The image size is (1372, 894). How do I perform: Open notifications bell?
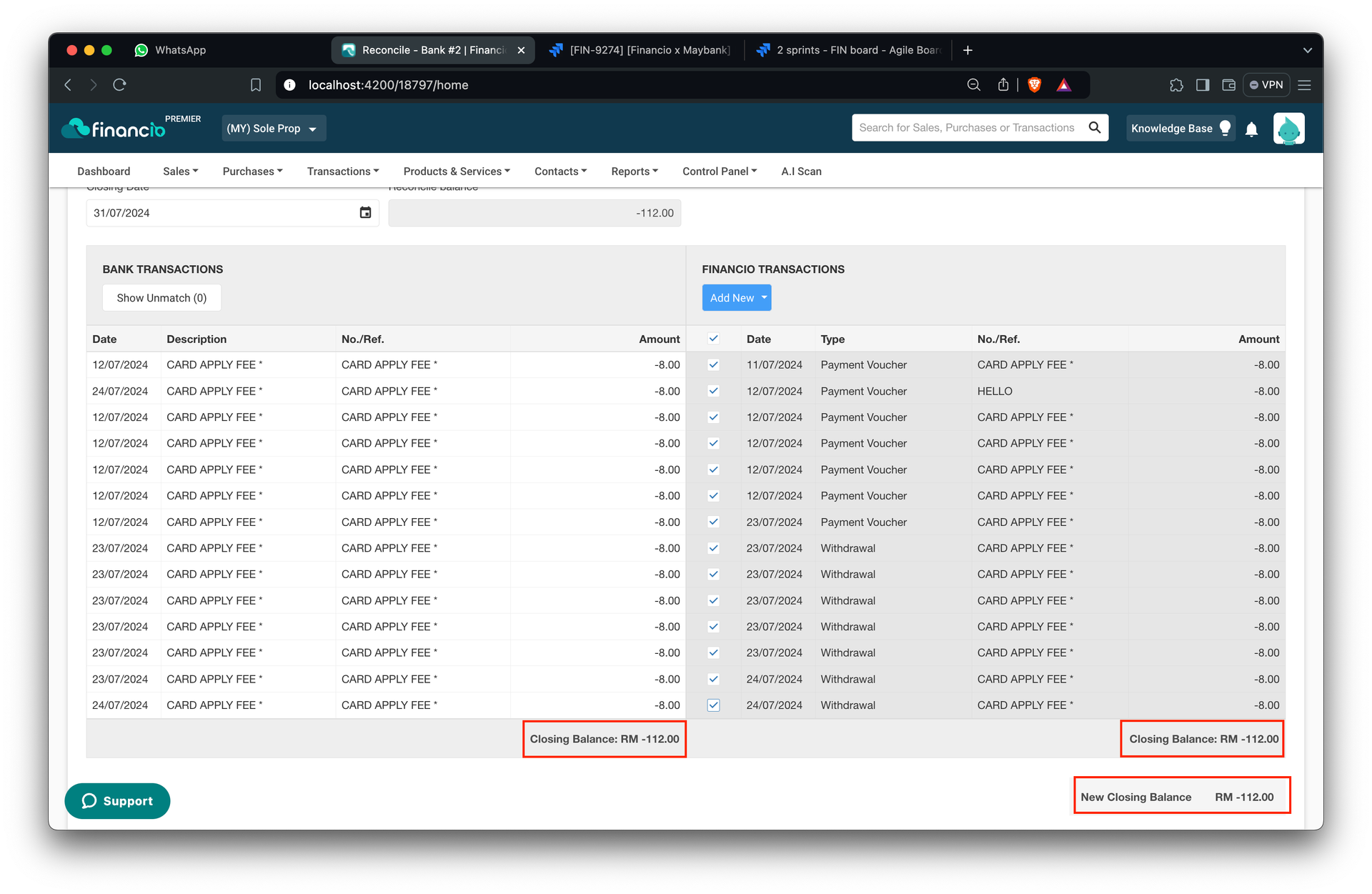1251,129
